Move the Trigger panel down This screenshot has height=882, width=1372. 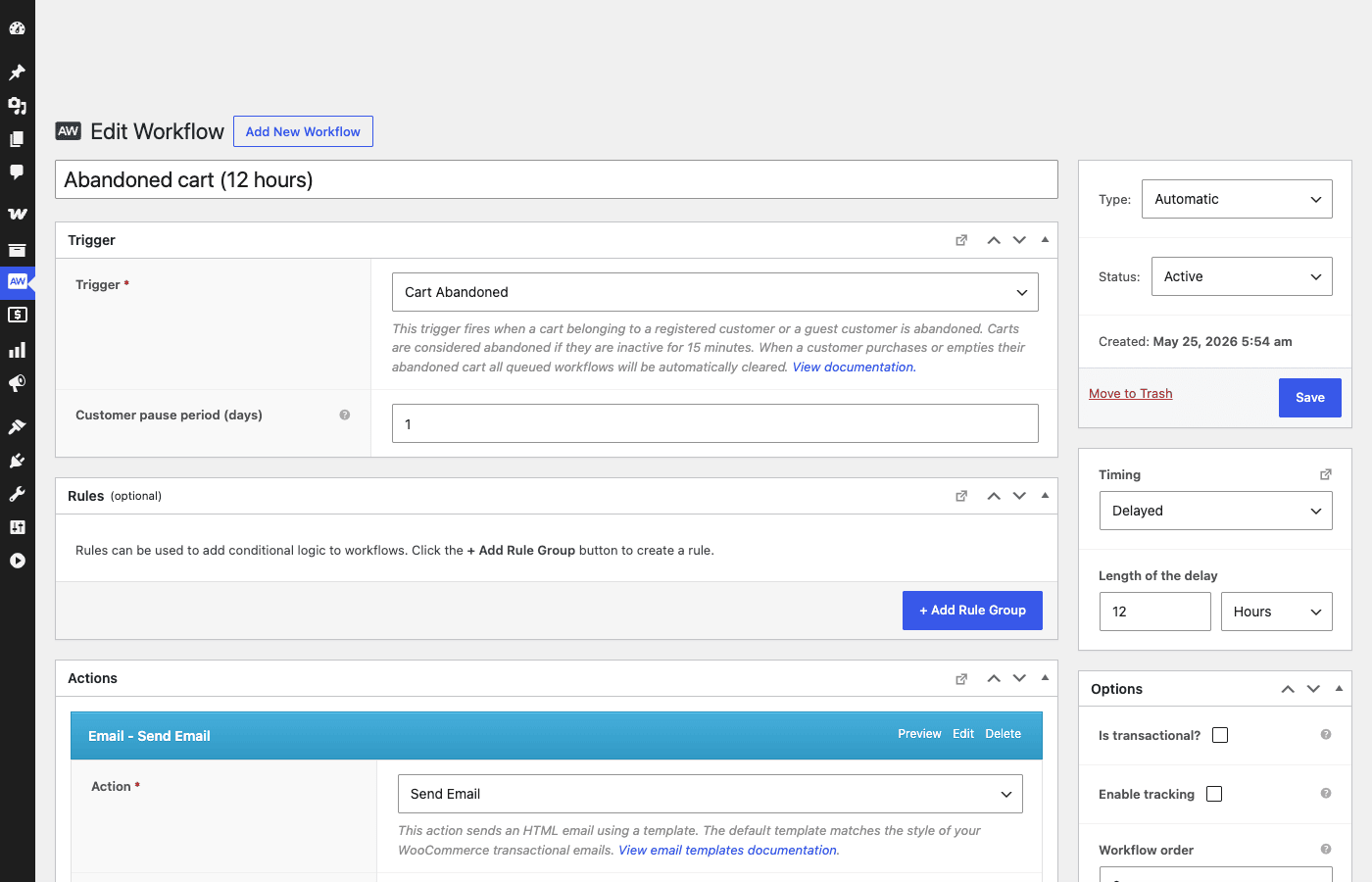point(1019,240)
